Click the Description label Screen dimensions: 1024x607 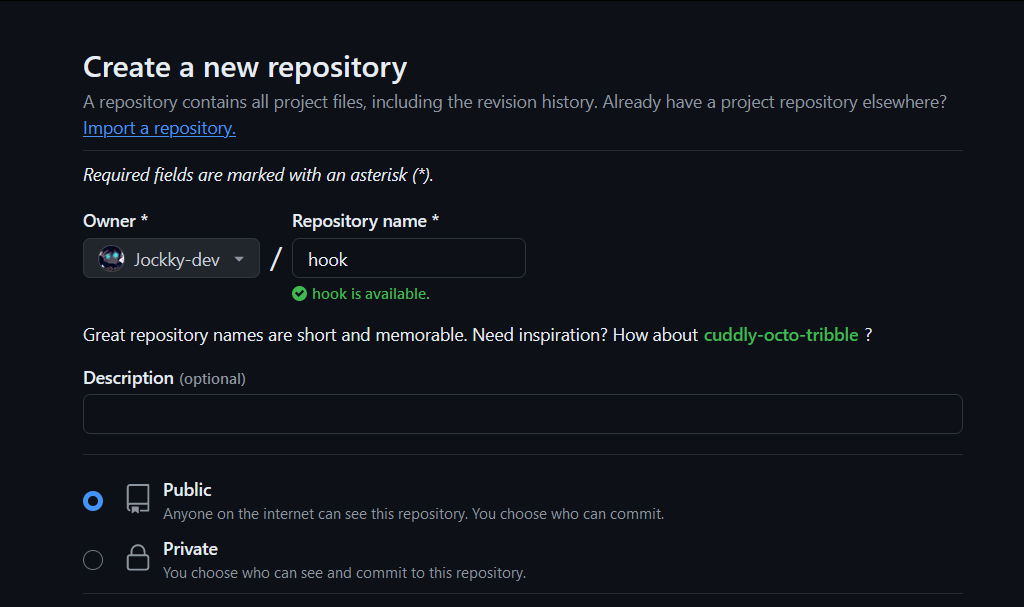coord(129,378)
